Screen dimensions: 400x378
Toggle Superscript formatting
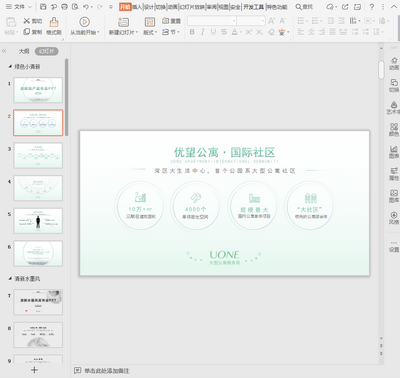[x=249, y=32]
